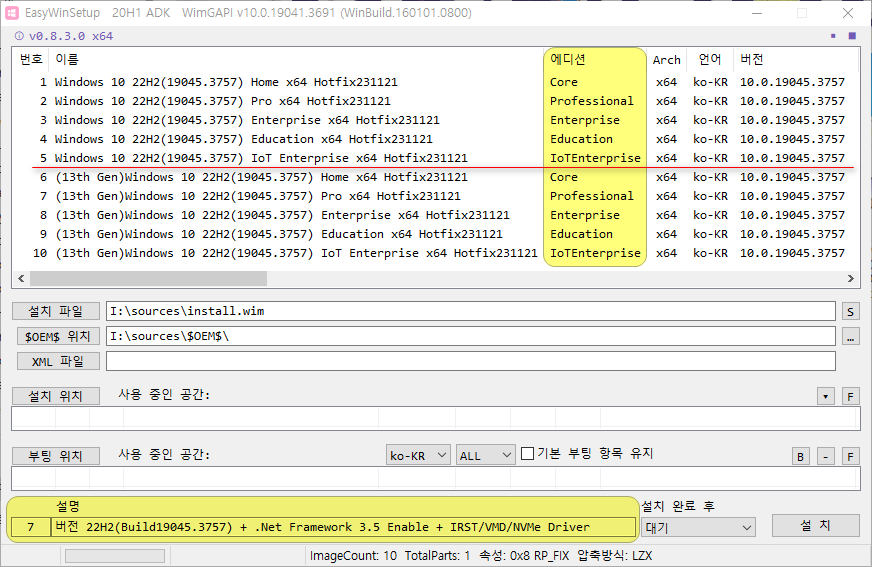Screen dimensions: 872x567
Task: Select row 1 Windows 10 Home x64
Action: 436,82
